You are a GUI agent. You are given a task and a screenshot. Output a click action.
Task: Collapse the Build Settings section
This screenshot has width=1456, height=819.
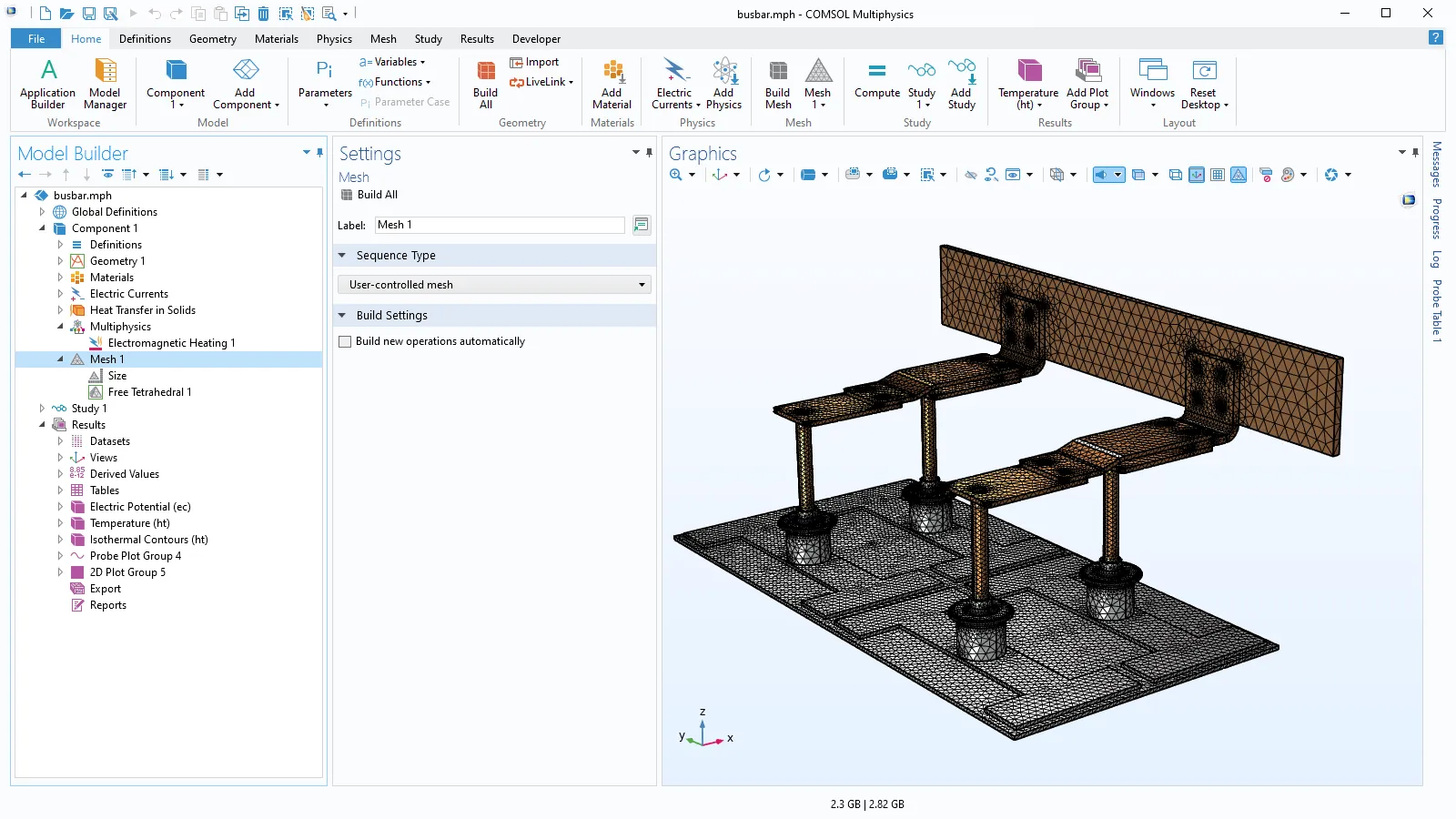pyautogui.click(x=342, y=316)
